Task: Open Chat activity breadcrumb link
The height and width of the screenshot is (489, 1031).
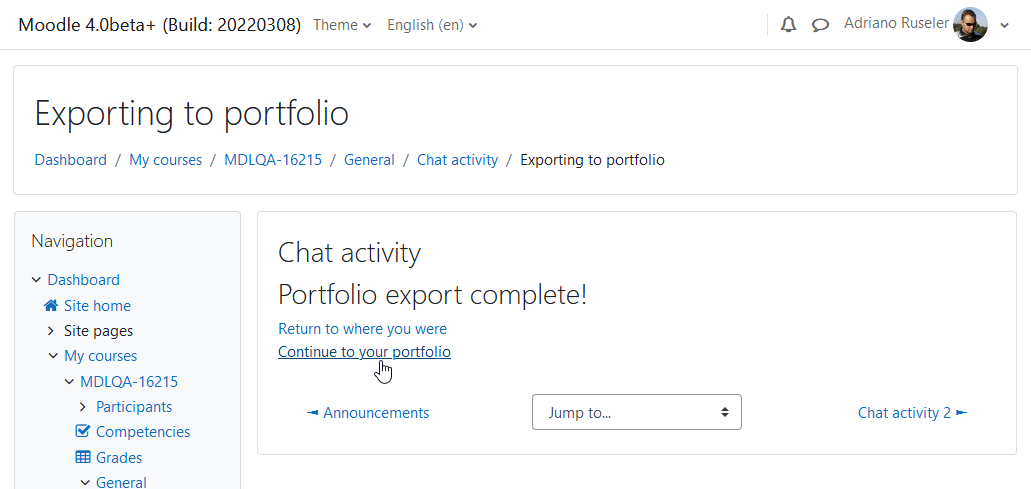Action: (458, 160)
